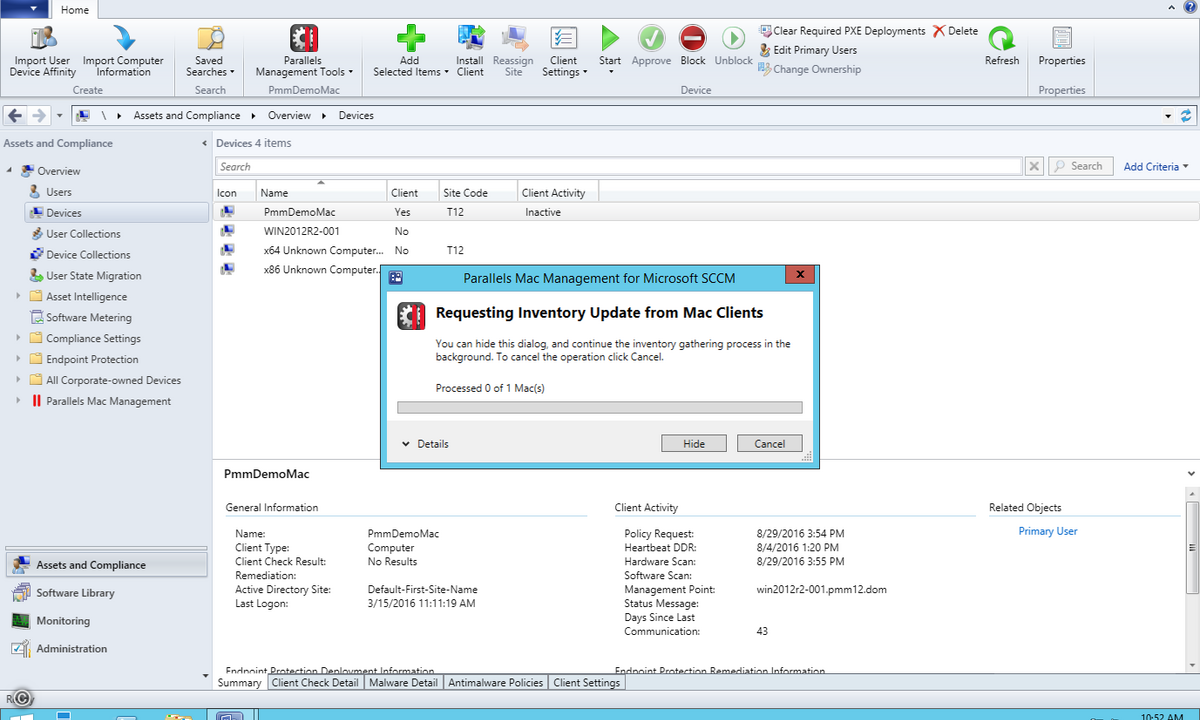Expand the Parallels Mac Management node
This screenshot has height=720, width=1200.
pyautogui.click(x=18, y=402)
